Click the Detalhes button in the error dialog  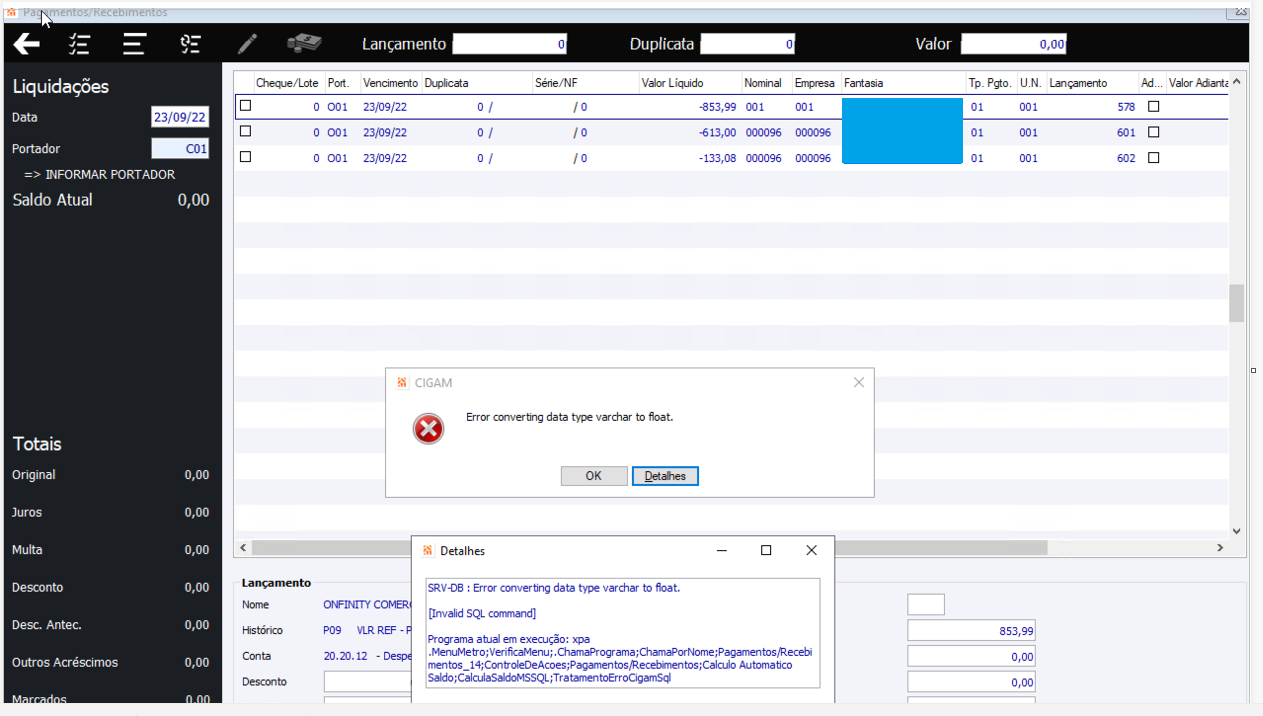pyautogui.click(x=665, y=476)
